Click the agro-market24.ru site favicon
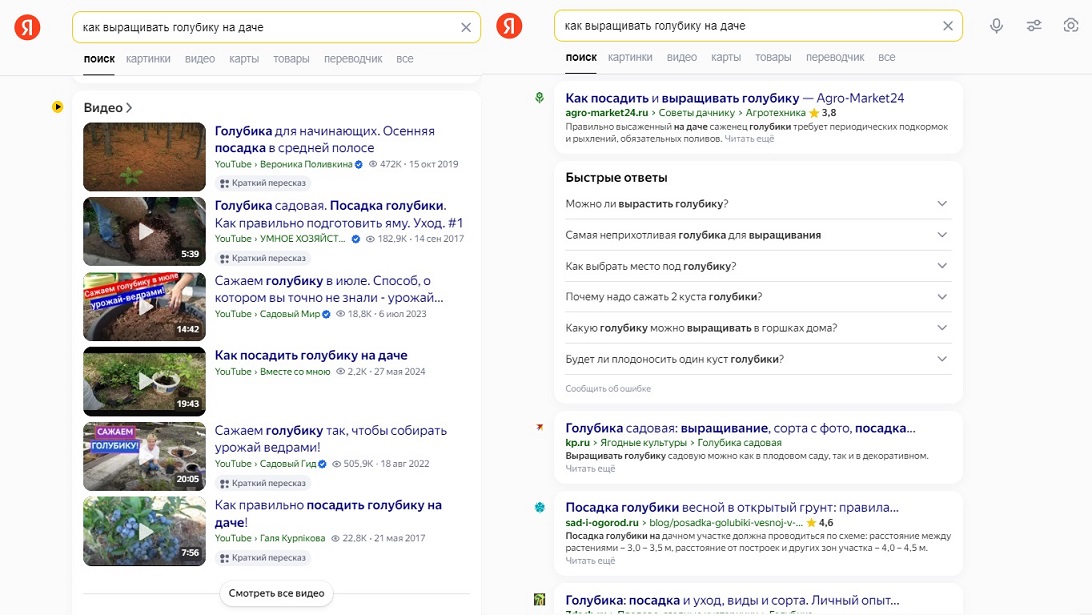 (540, 98)
